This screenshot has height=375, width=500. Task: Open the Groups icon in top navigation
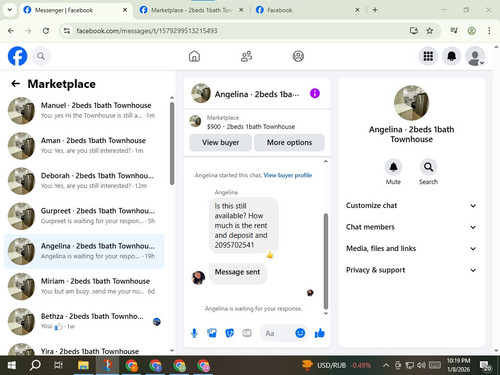point(298,56)
